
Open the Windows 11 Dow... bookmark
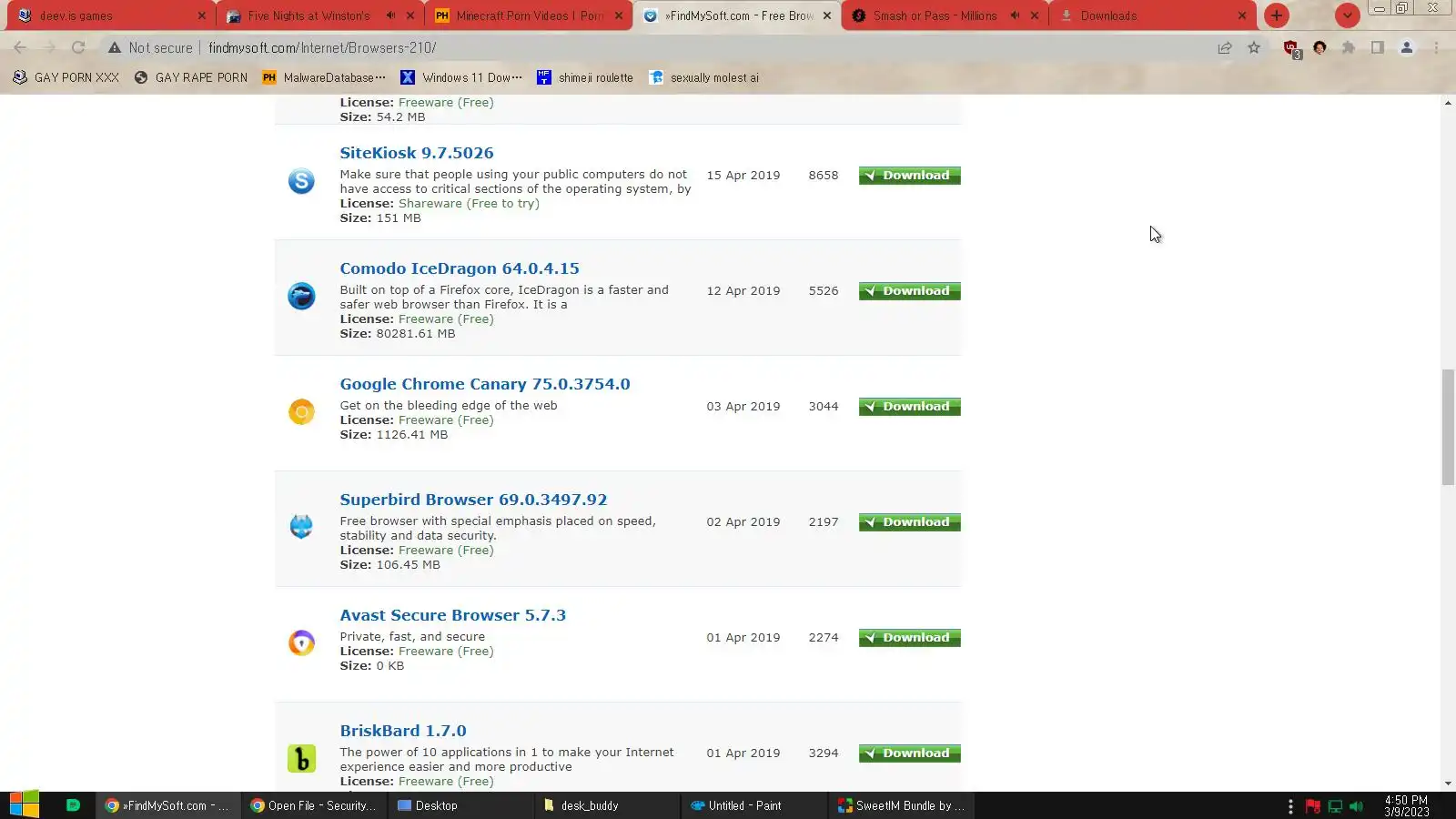point(462,77)
